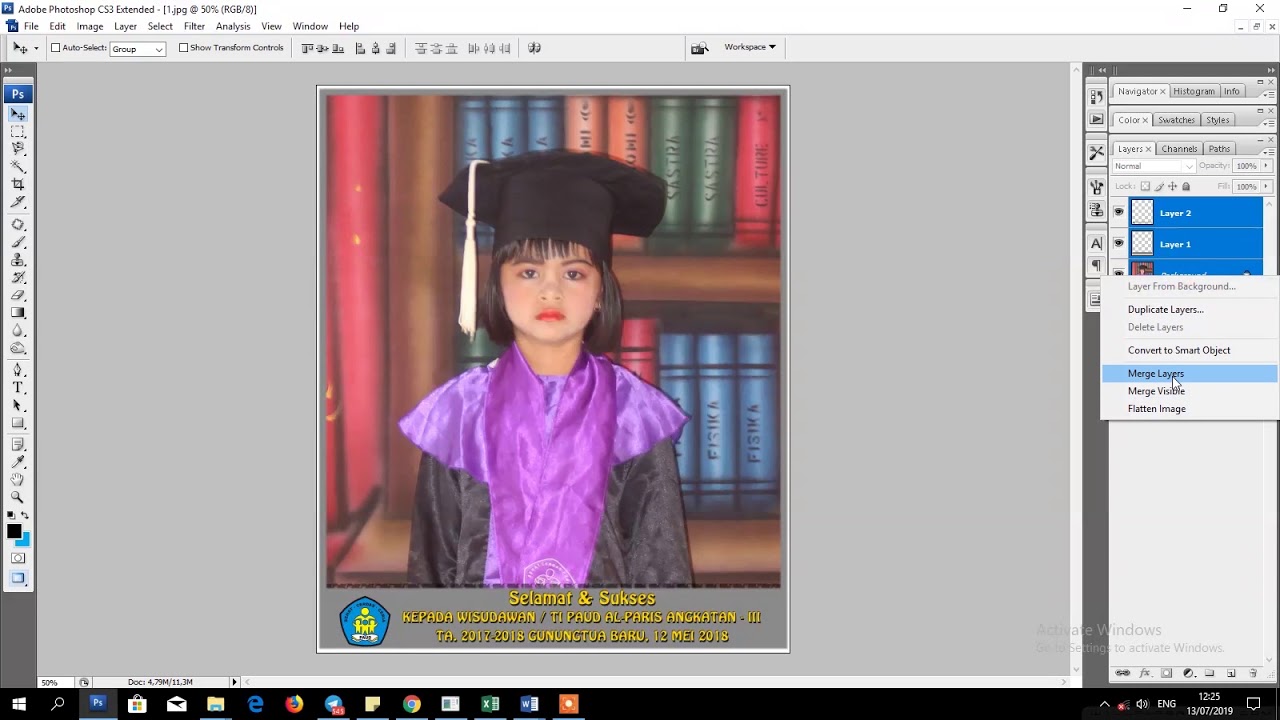Select the Rectangular Marquee tool
Viewport: 1280px width, 720px height.
coord(18,131)
